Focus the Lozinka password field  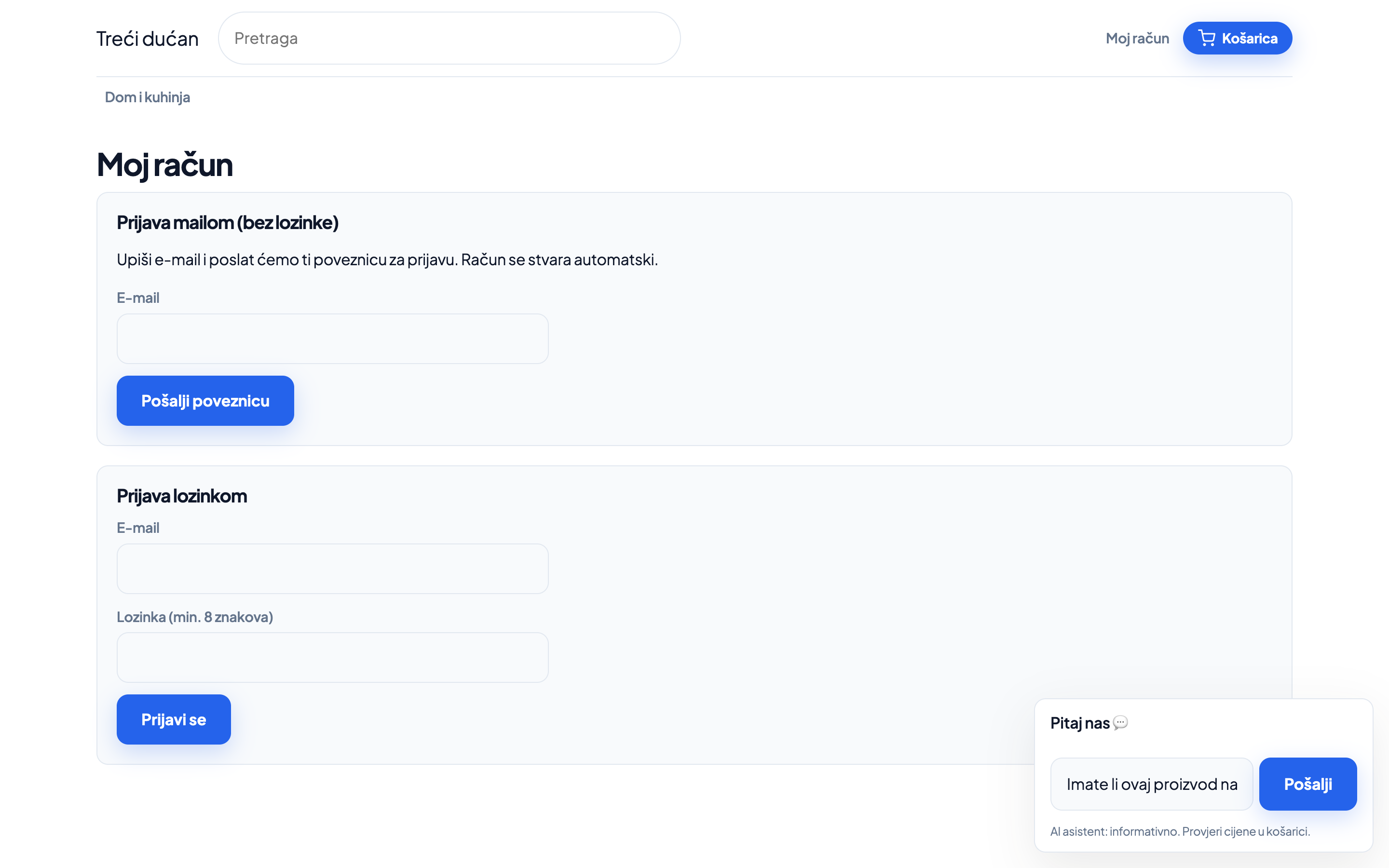pyautogui.click(x=332, y=658)
